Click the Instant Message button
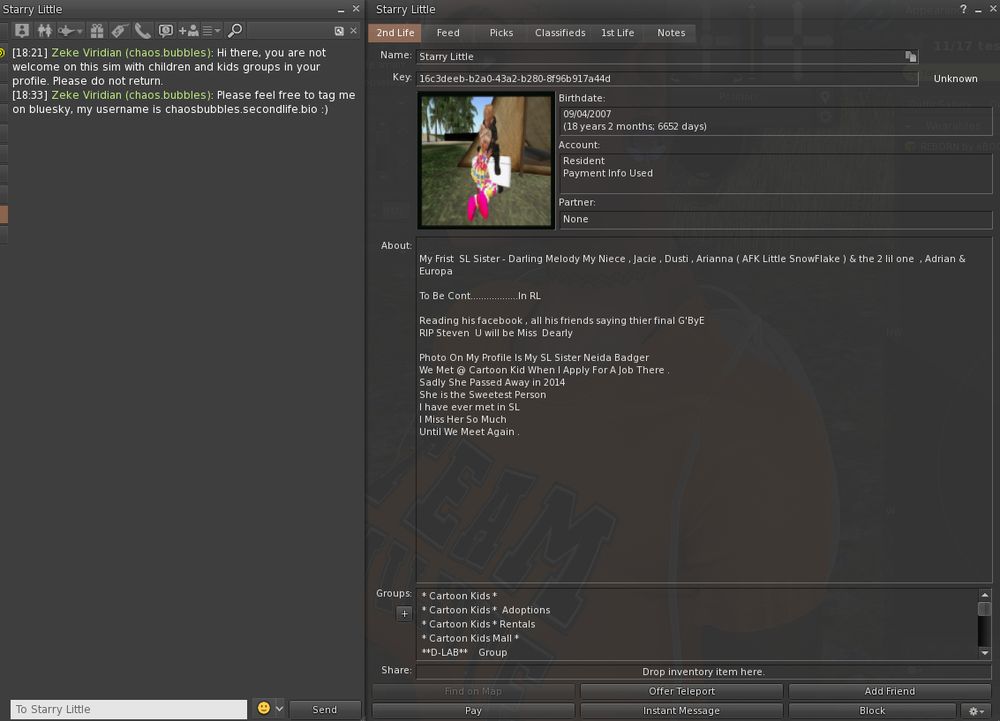This screenshot has height=721, width=1000. 681,710
